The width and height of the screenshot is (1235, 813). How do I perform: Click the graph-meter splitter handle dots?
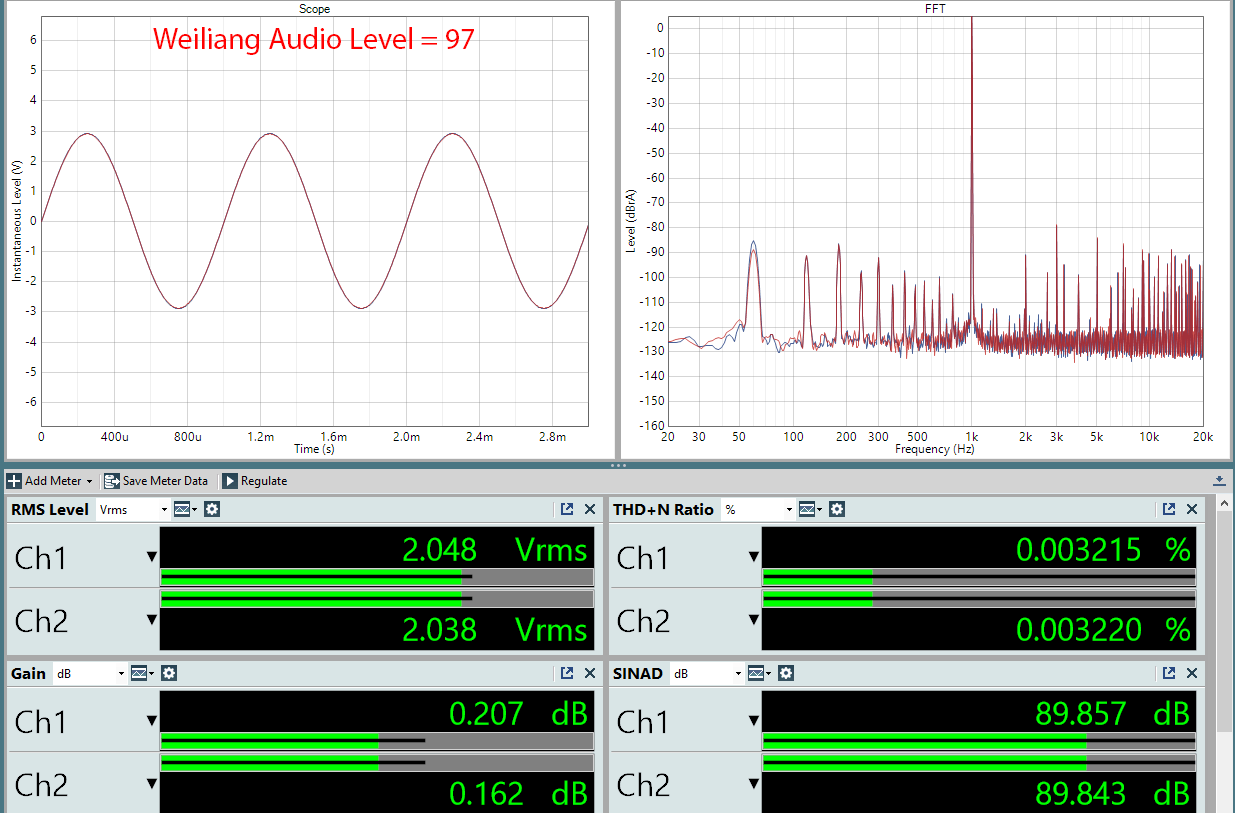tap(617, 465)
